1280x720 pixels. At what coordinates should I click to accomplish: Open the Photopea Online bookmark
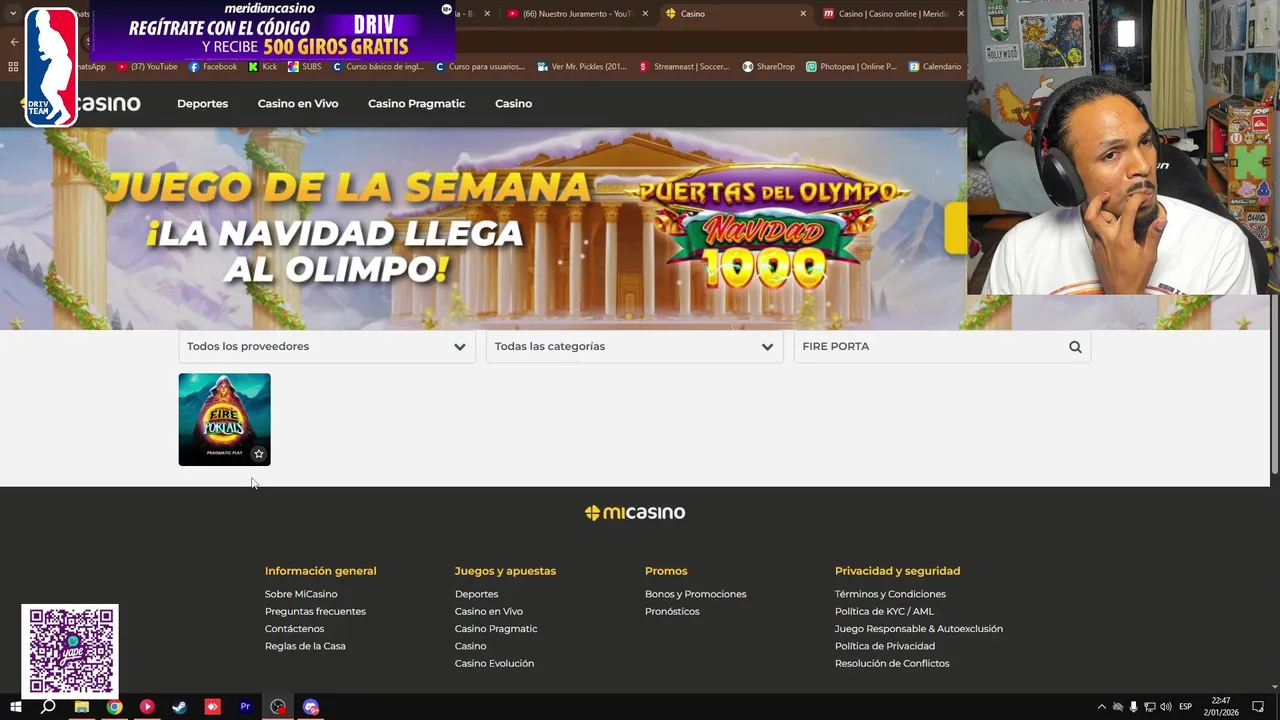click(x=851, y=67)
